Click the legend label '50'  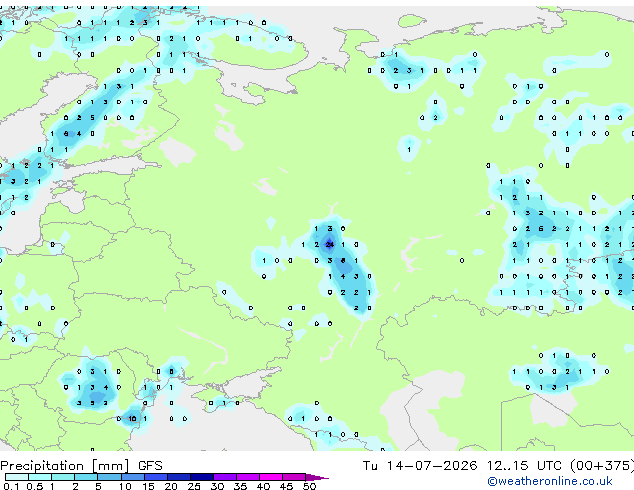[309, 486]
